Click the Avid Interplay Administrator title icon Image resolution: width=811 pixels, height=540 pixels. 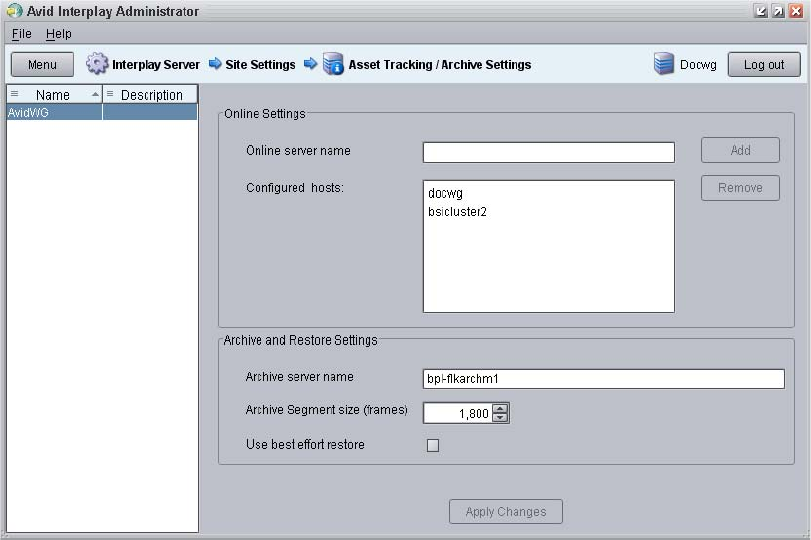pos(14,10)
